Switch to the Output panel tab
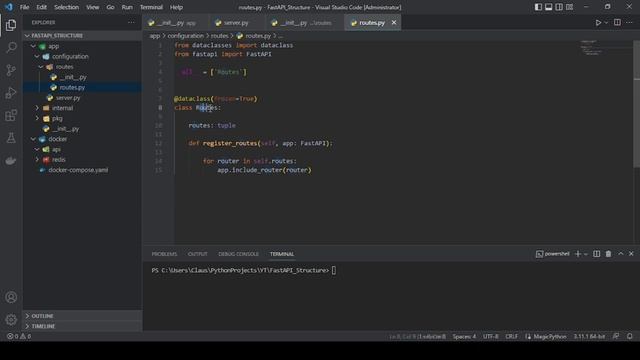The height and width of the screenshot is (360, 640). pyautogui.click(x=198, y=254)
